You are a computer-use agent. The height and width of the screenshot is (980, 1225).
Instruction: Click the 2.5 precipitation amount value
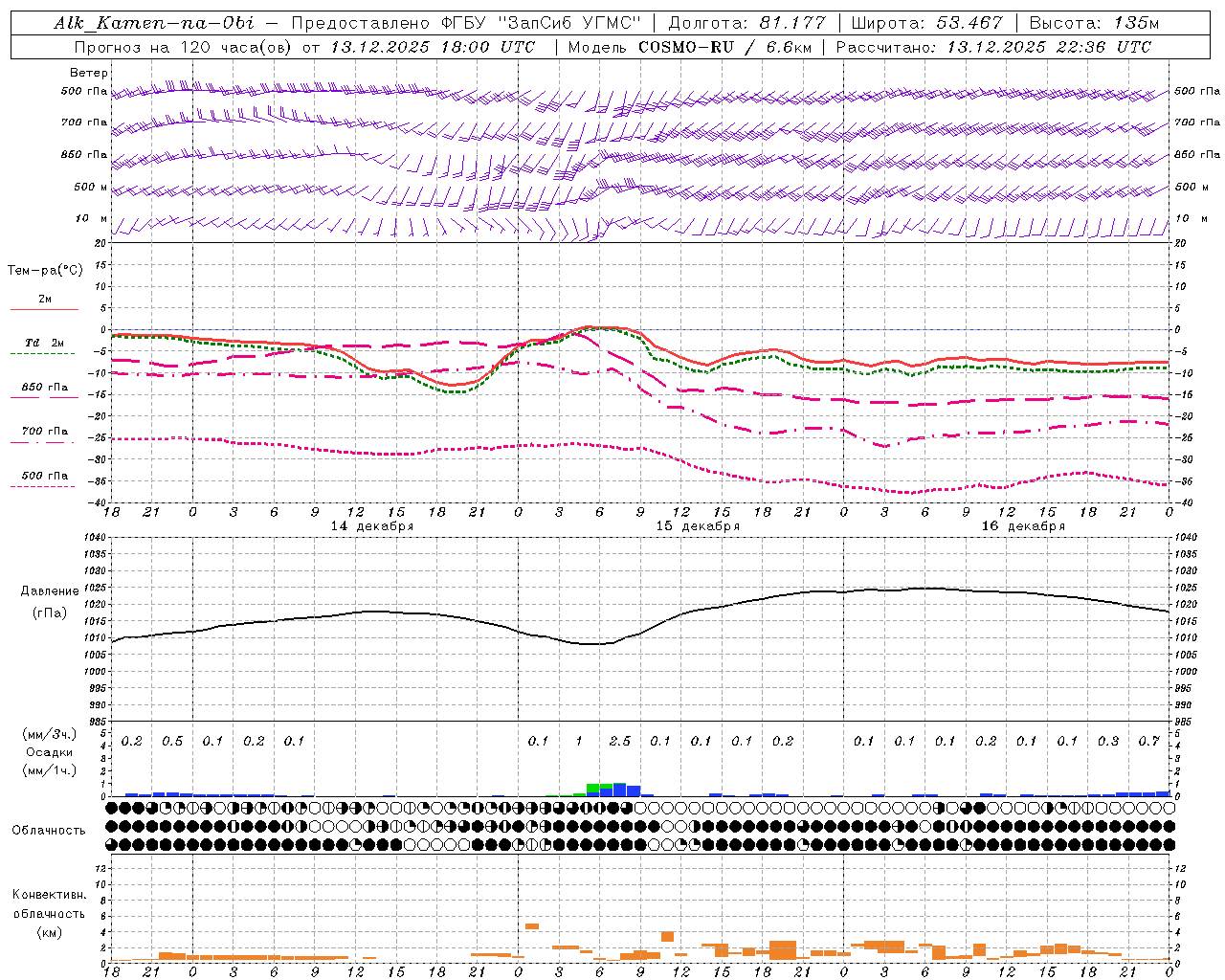pos(620,742)
